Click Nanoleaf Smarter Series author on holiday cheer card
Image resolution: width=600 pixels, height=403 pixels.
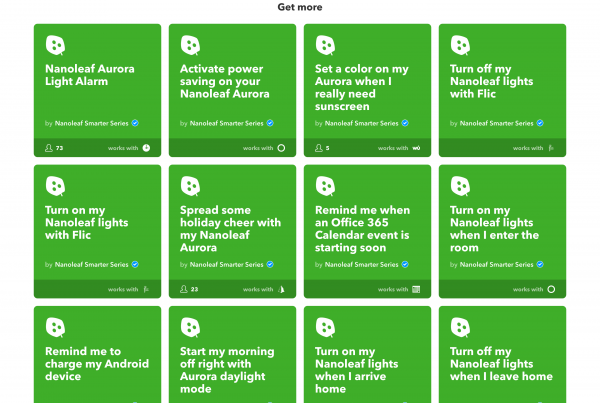pyautogui.click(x=227, y=264)
